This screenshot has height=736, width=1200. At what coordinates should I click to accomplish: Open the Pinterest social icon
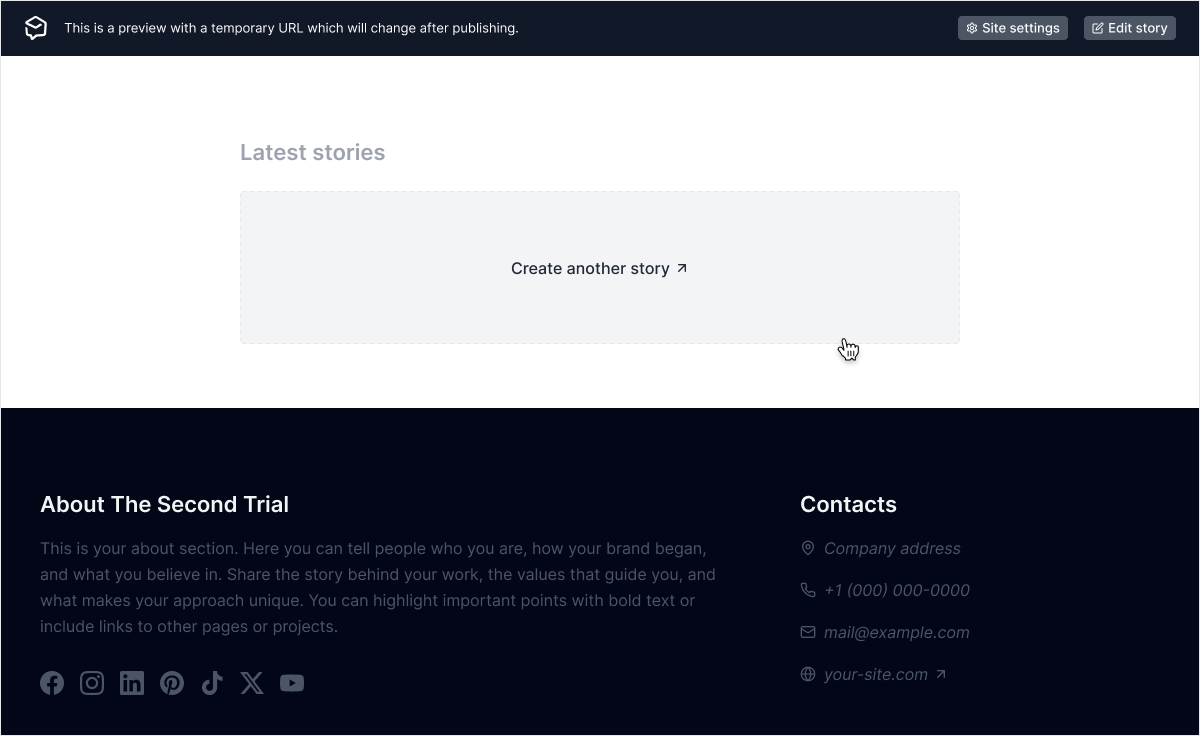coord(172,683)
